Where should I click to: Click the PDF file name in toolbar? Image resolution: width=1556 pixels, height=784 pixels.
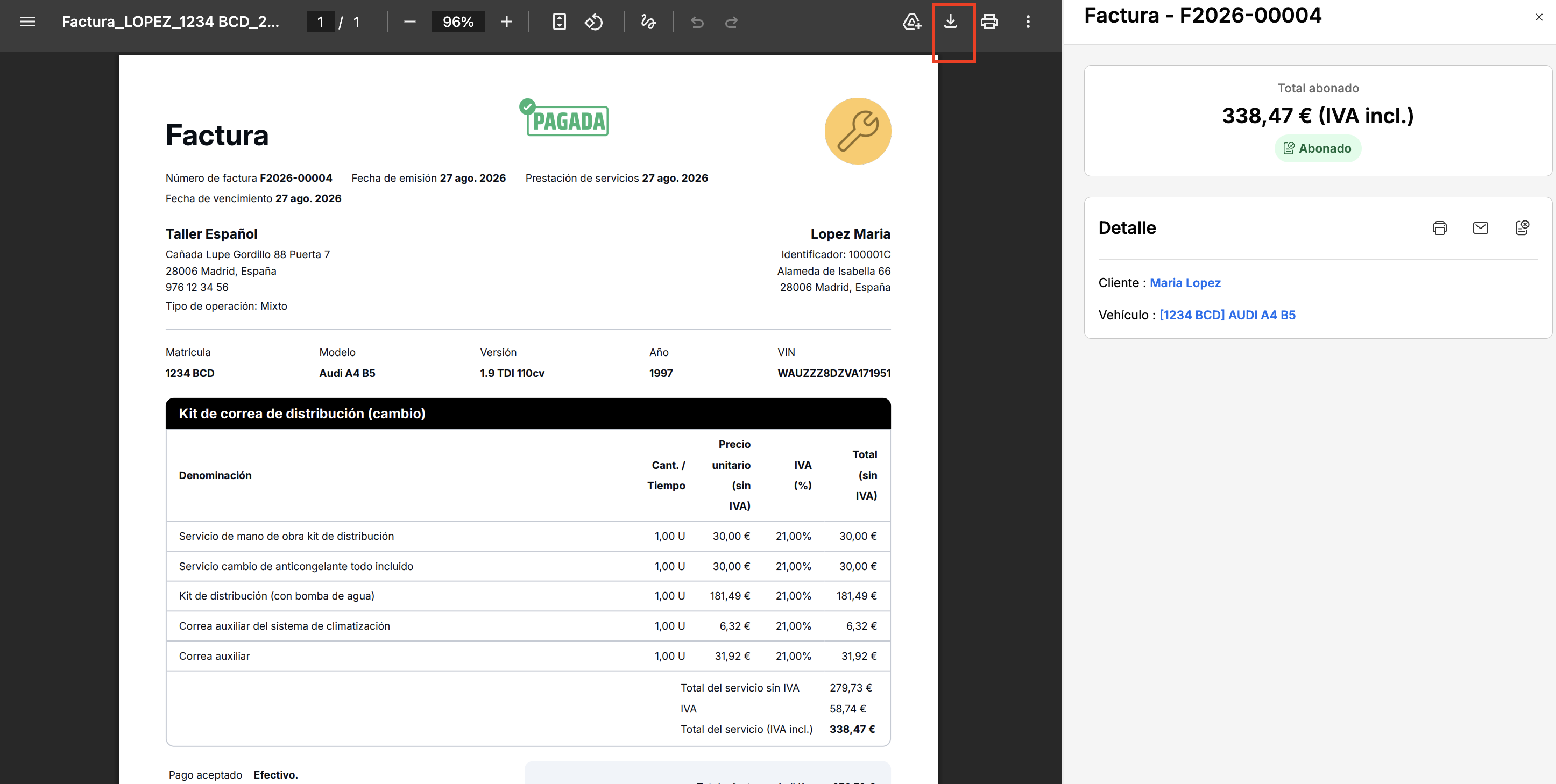coord(171,22)
